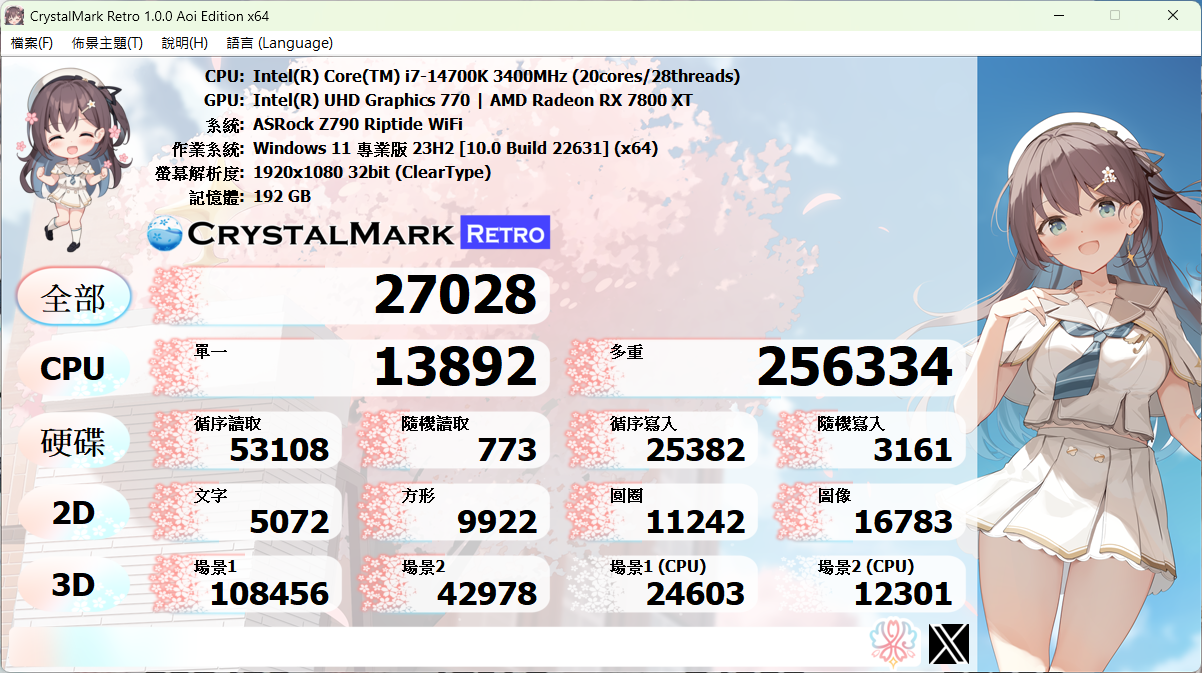
Task: Click the sequential write score 25382
Action: (x=695, y=449)
